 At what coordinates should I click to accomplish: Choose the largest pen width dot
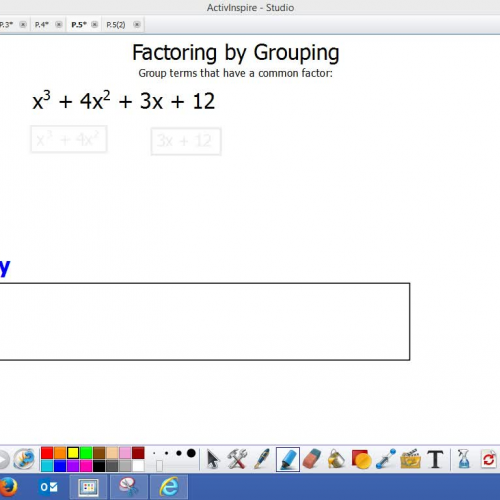click(x=191, y=453)
